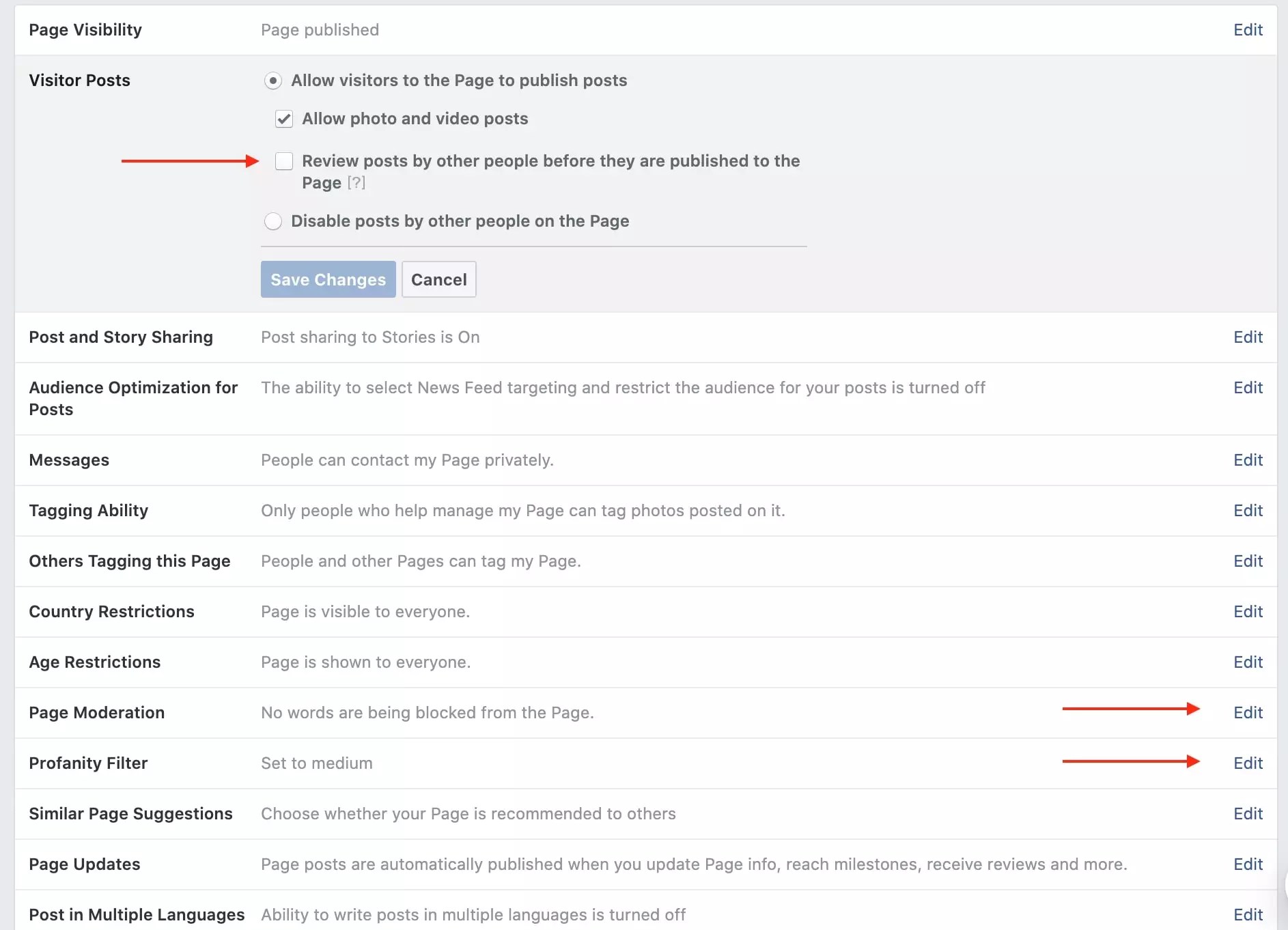This screenshot has width=1288, height=930.
Task: Click the Cancel button
Action: click(x=438, y=279)
